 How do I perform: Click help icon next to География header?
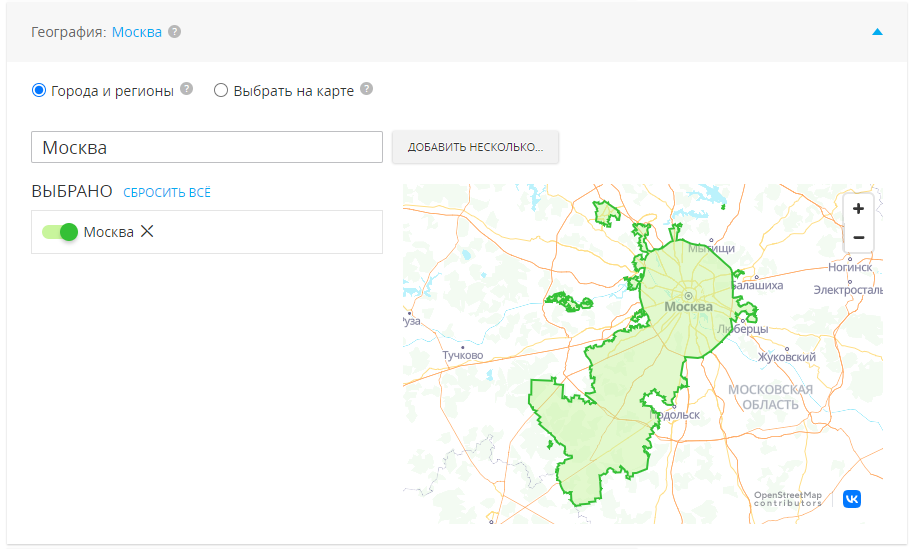click(175, 32)
